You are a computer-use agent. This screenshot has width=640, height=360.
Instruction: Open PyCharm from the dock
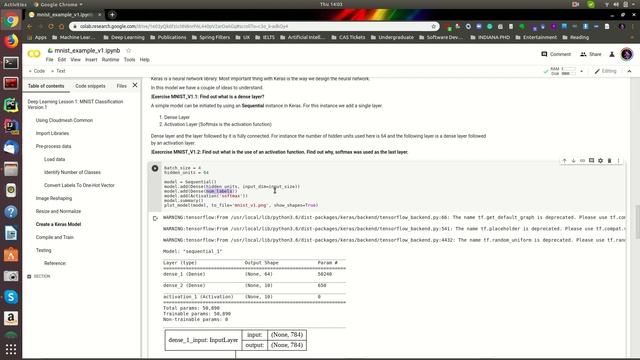pyautogui.click(x=11, y=105)
